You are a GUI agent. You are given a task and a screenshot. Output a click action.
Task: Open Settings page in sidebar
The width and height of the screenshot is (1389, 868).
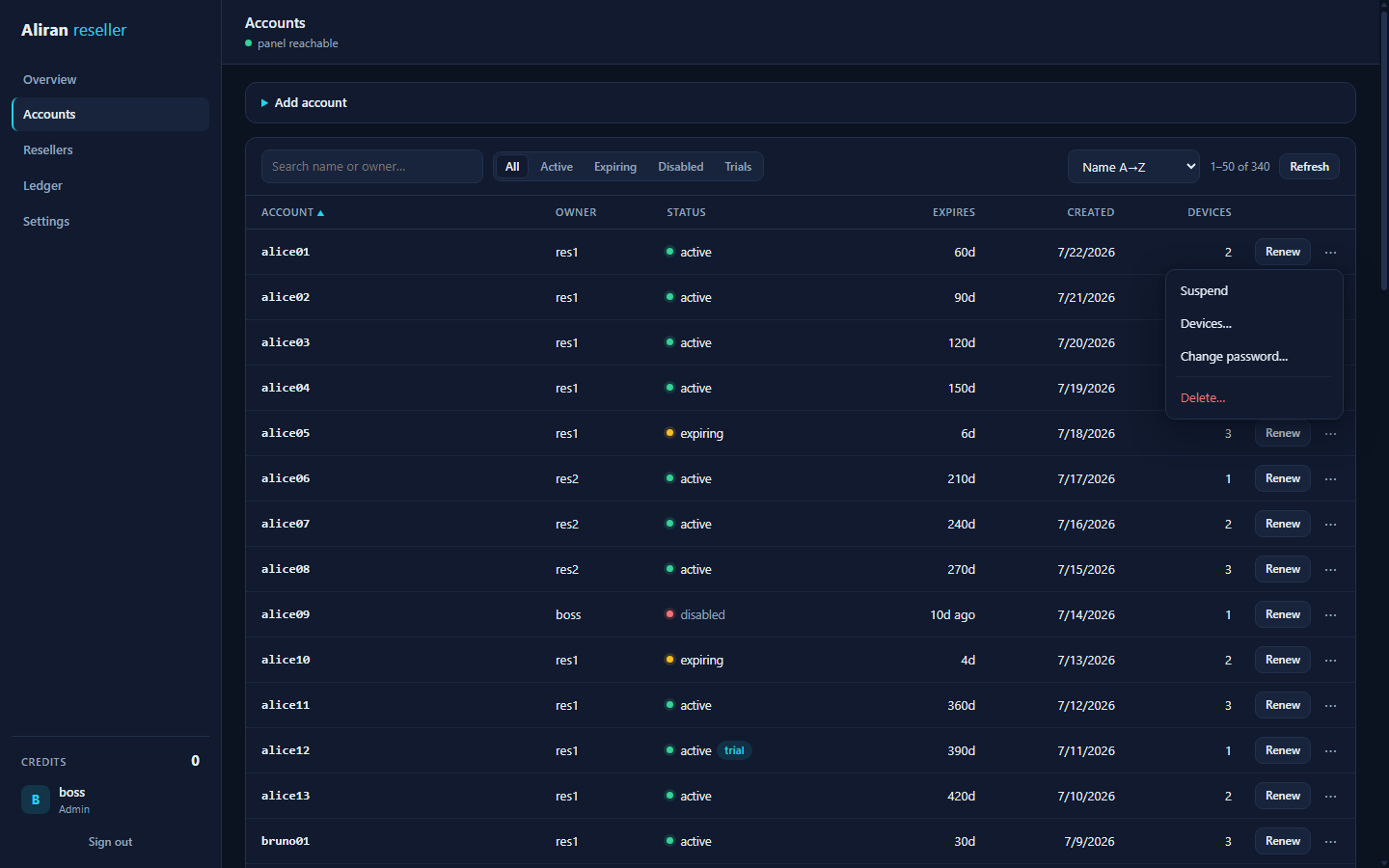coord(111,221)
